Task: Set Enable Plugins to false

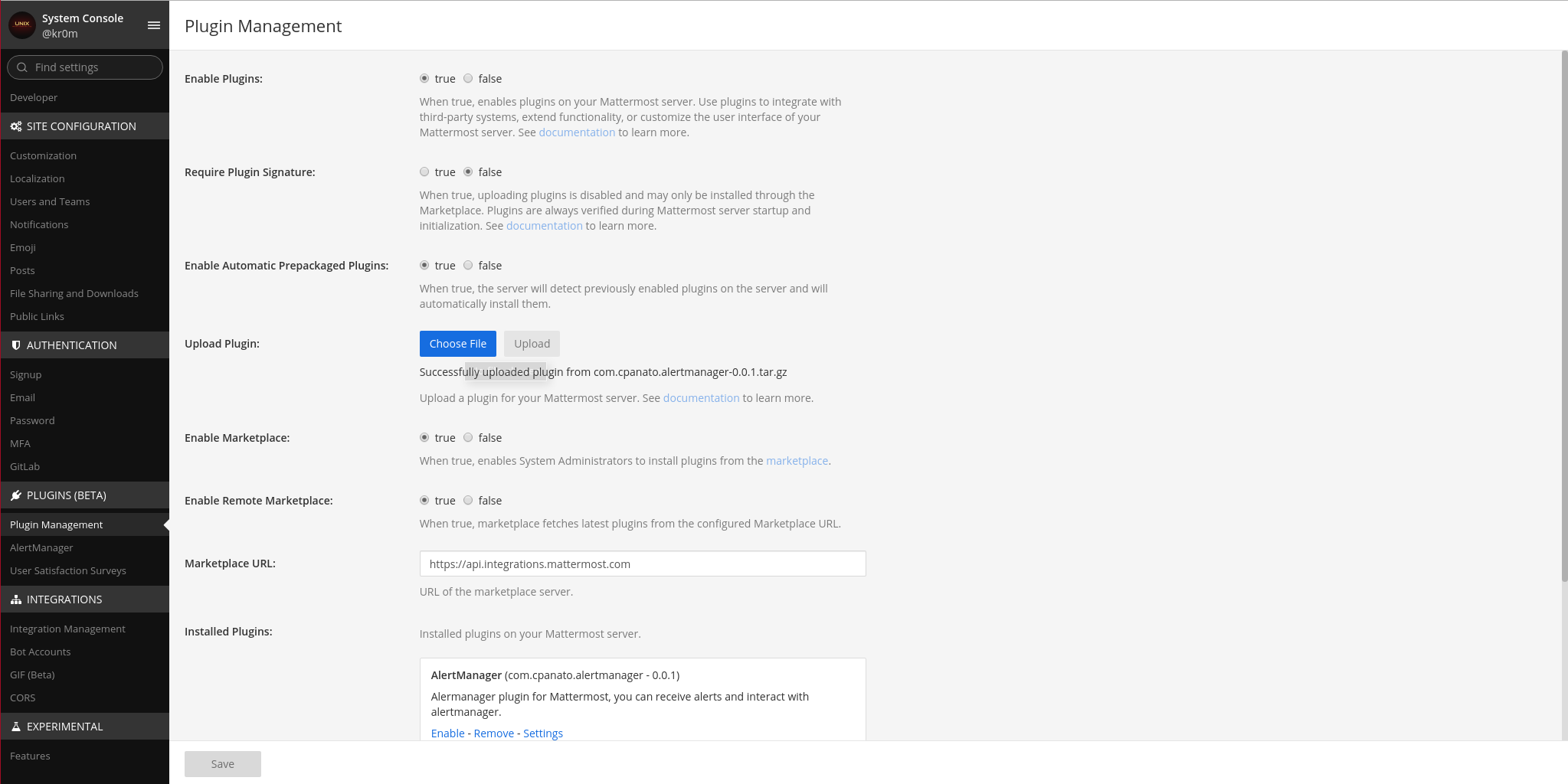Action: (468, 79)
